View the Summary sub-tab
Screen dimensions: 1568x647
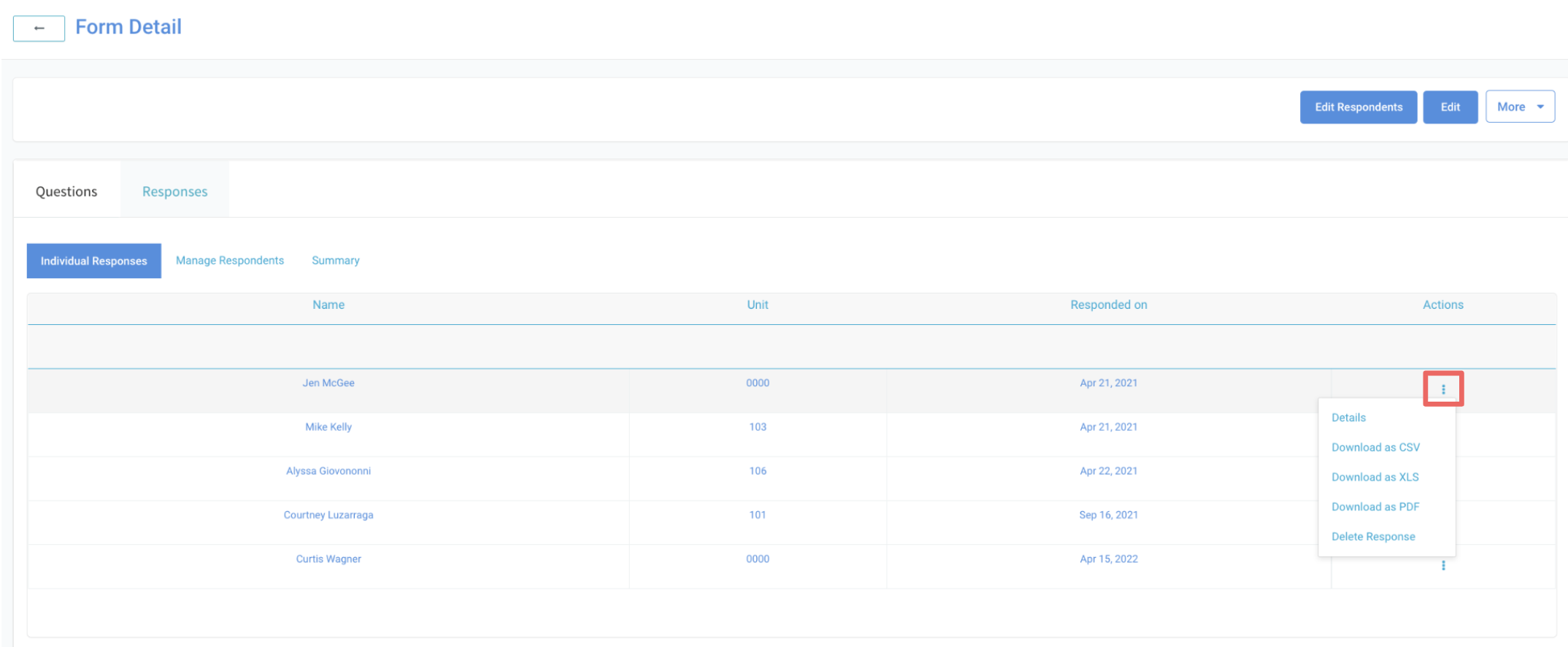335,261
